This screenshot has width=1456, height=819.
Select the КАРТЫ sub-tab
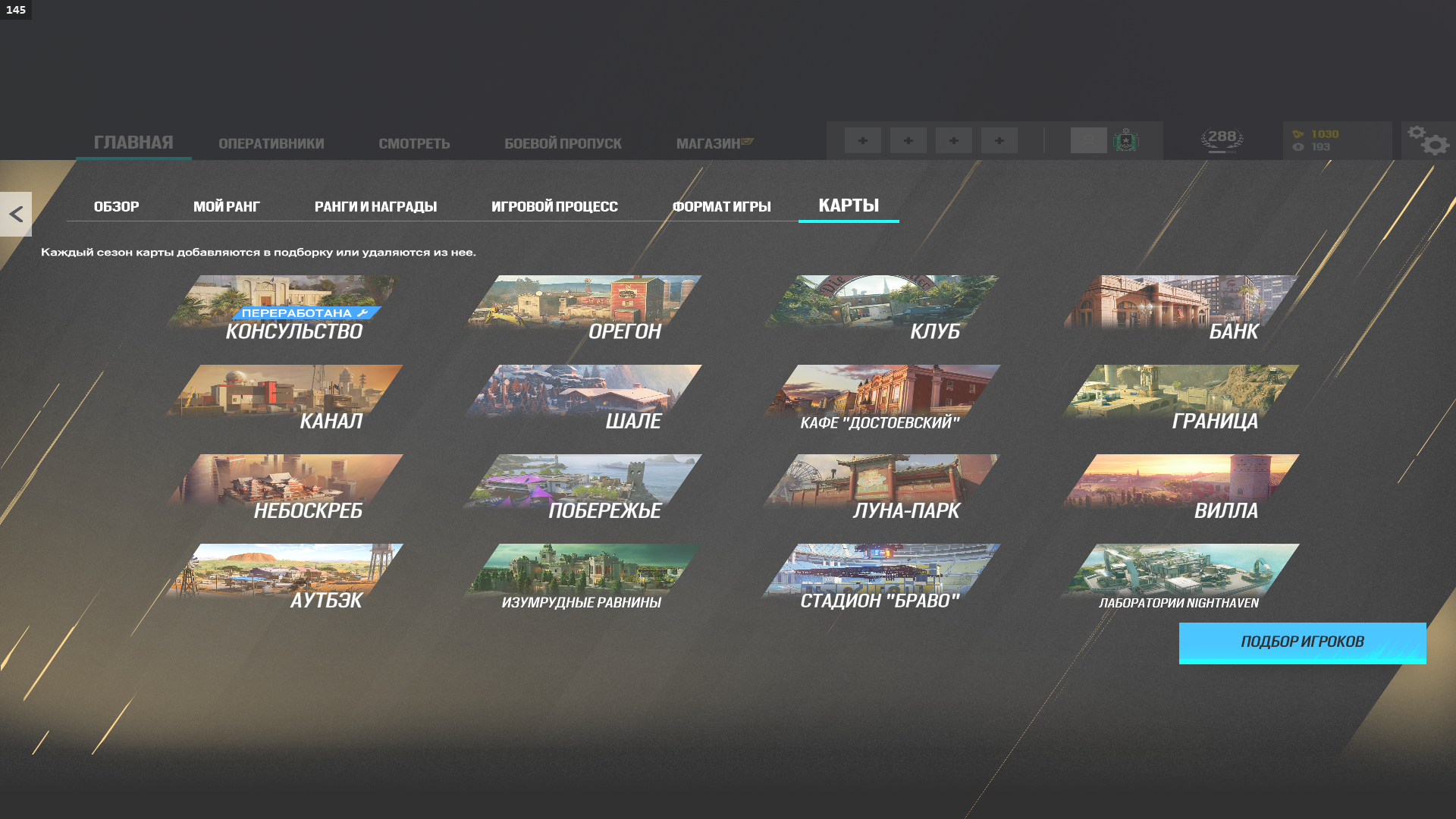click(x=849, y=206)
